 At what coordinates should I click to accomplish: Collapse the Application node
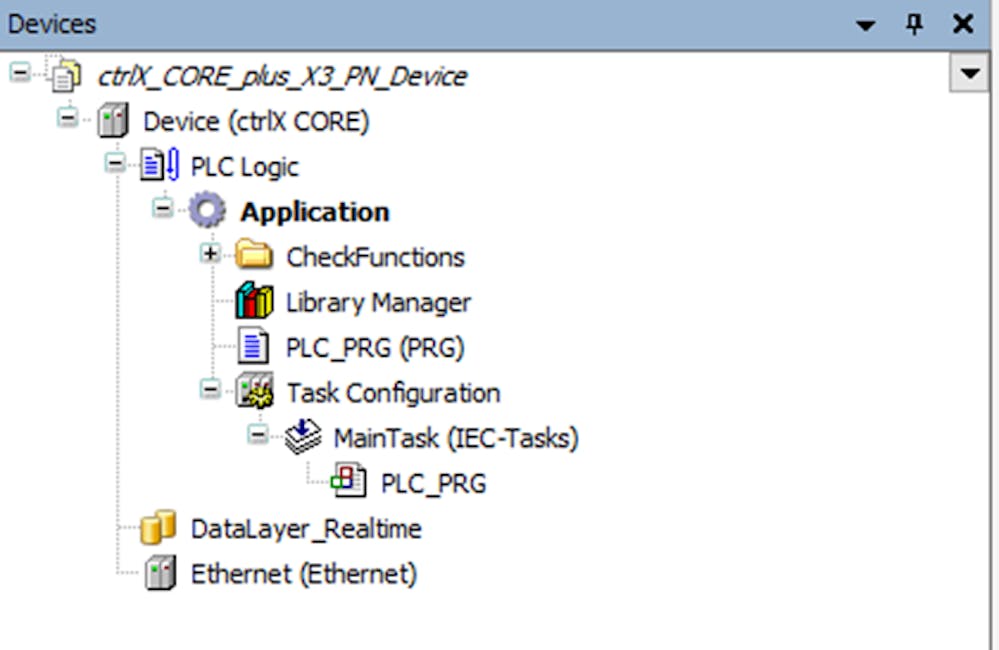pos(162,208)
